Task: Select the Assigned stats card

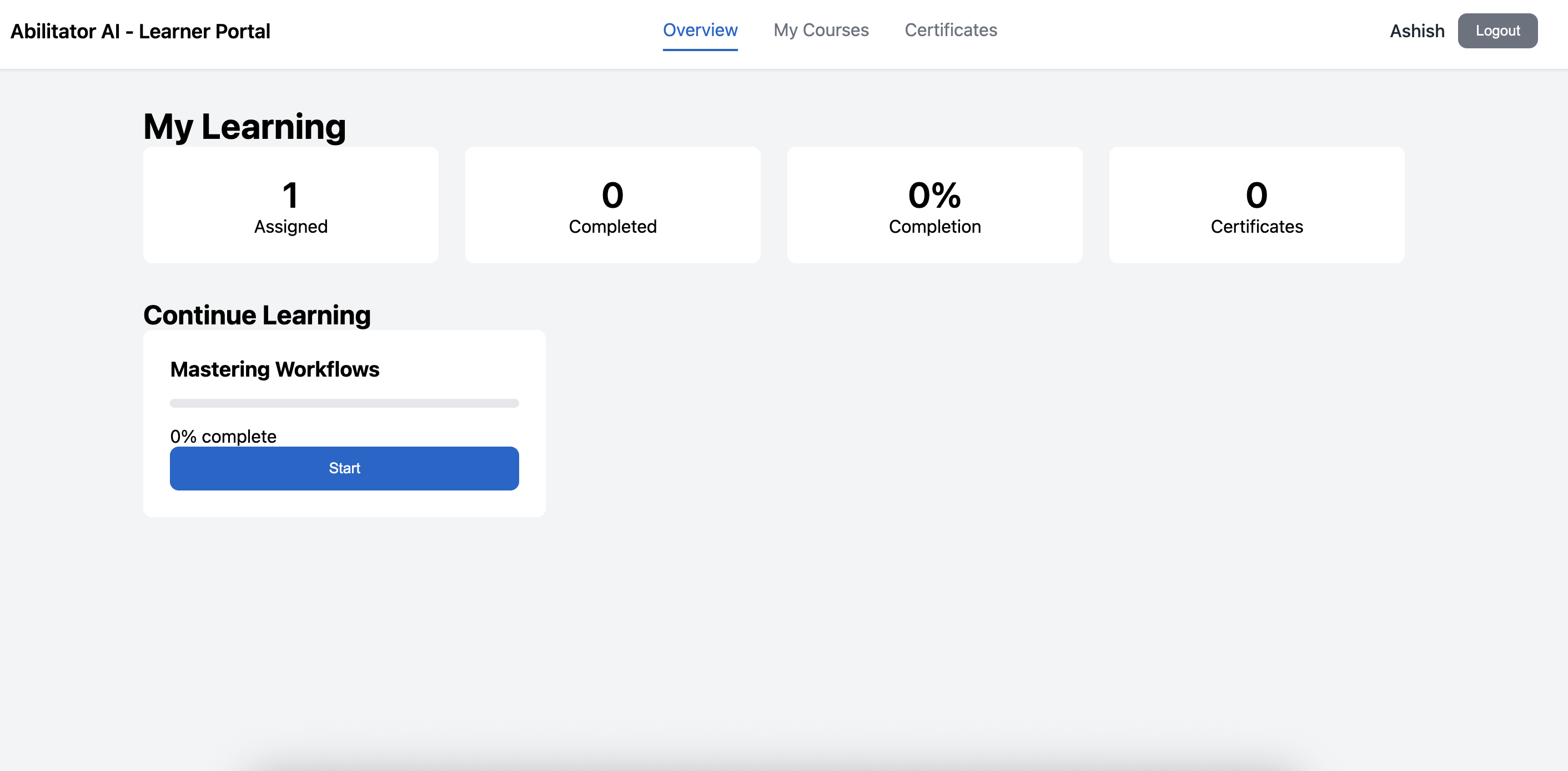Action: tap(290, 205)
